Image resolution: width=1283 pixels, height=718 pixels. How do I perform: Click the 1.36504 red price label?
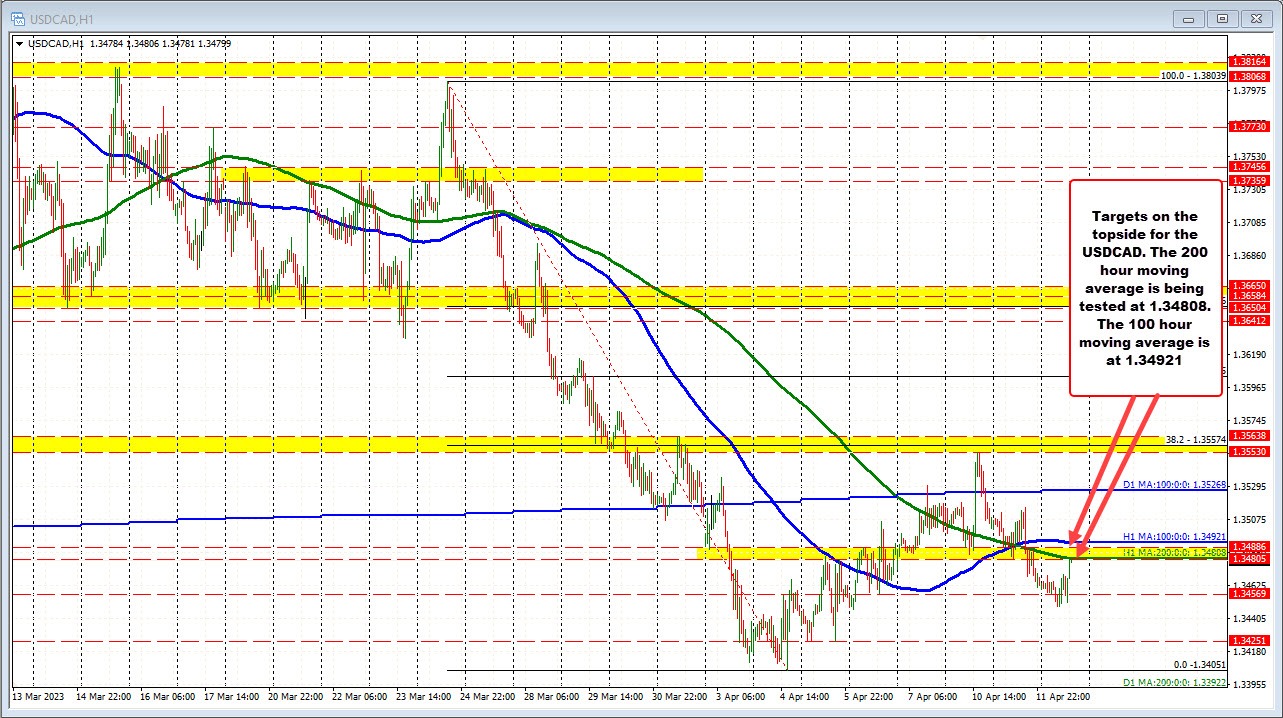tap(1250, 308)
